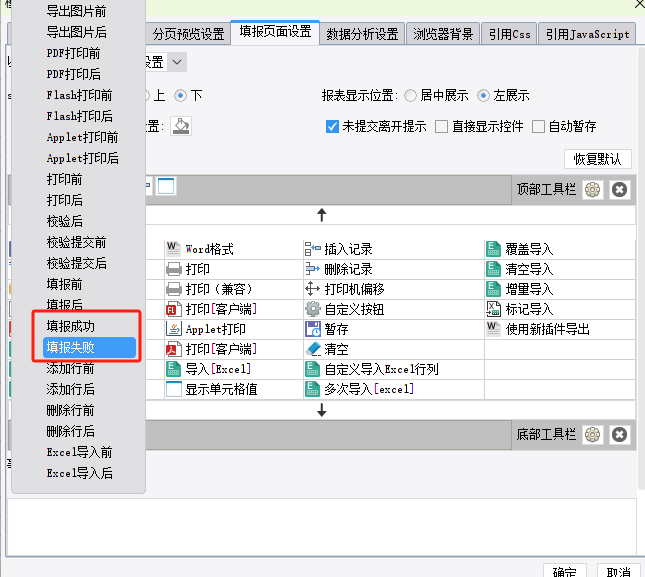Screen dimensions: 645x577
Task: Select 左展示 radio option
Action: [x=483, y=96]
